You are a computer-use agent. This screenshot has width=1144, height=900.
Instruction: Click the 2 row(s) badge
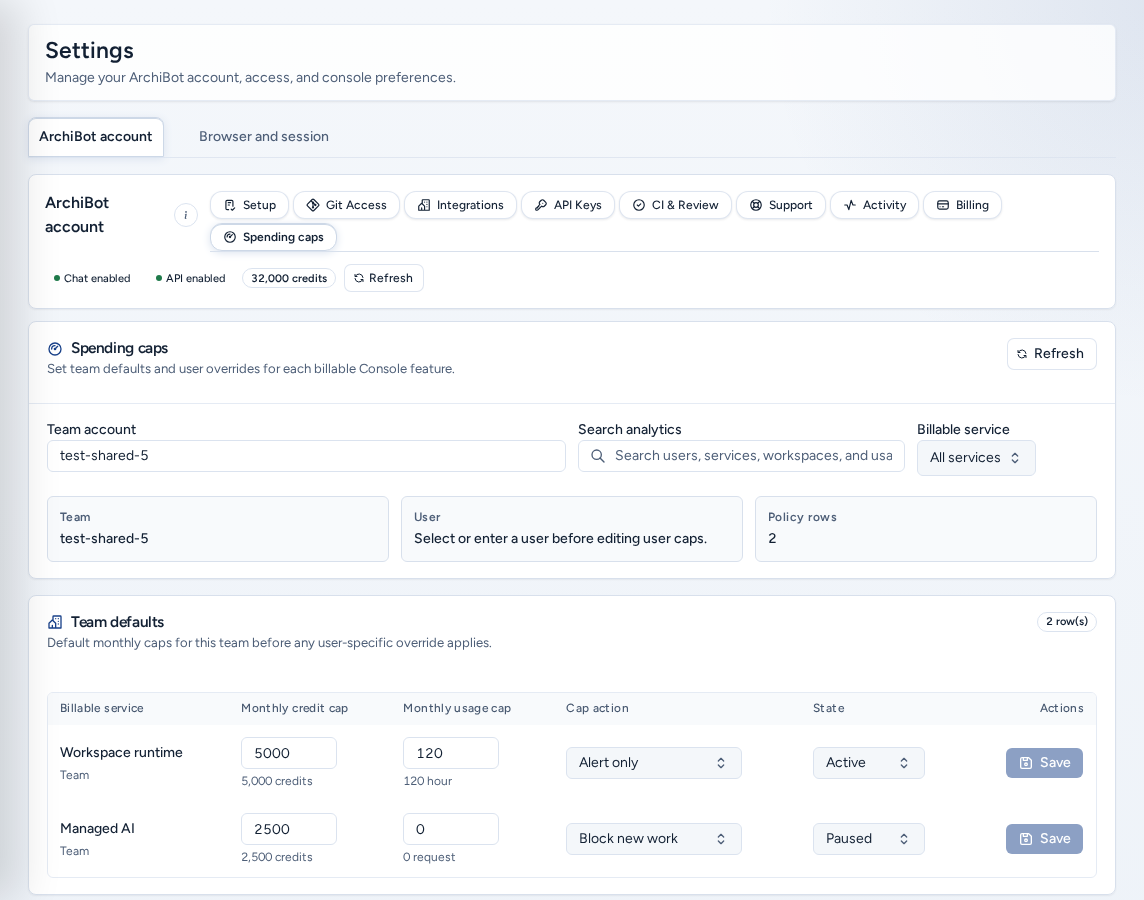(1067, 621)
